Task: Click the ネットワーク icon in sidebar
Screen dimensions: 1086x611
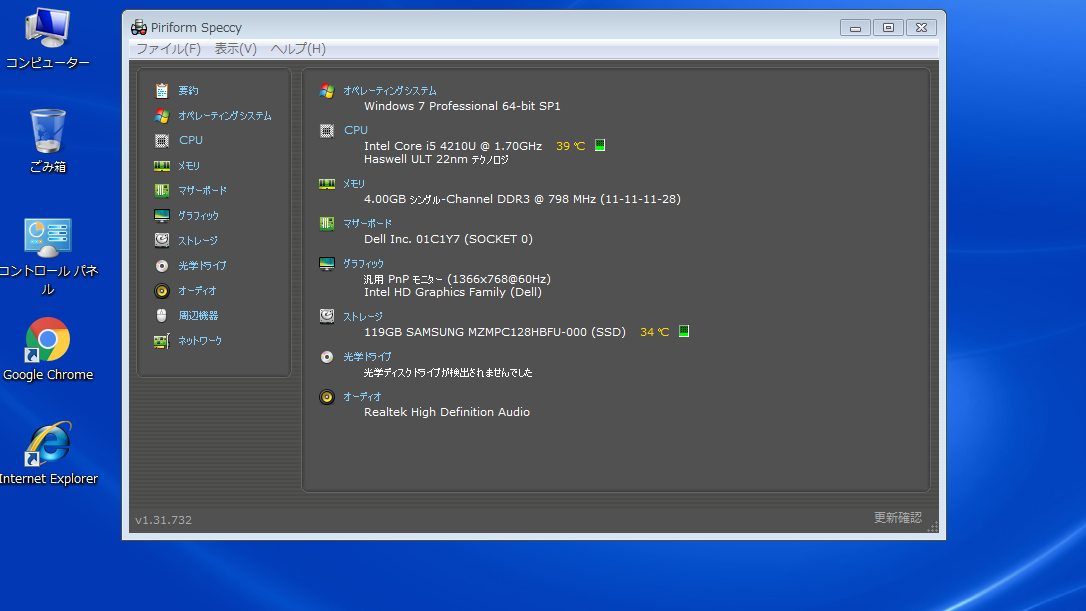Action: [x=161, y=341]
